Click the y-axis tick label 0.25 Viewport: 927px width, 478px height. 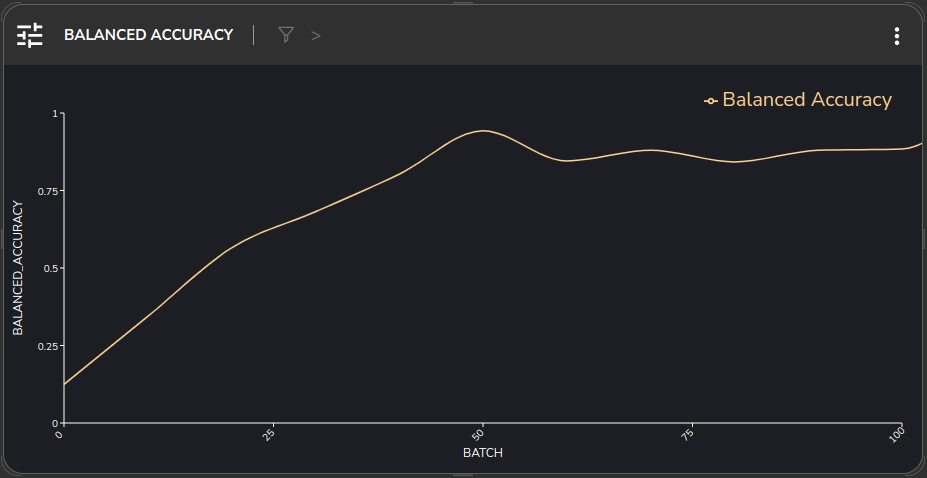point(47,346)
